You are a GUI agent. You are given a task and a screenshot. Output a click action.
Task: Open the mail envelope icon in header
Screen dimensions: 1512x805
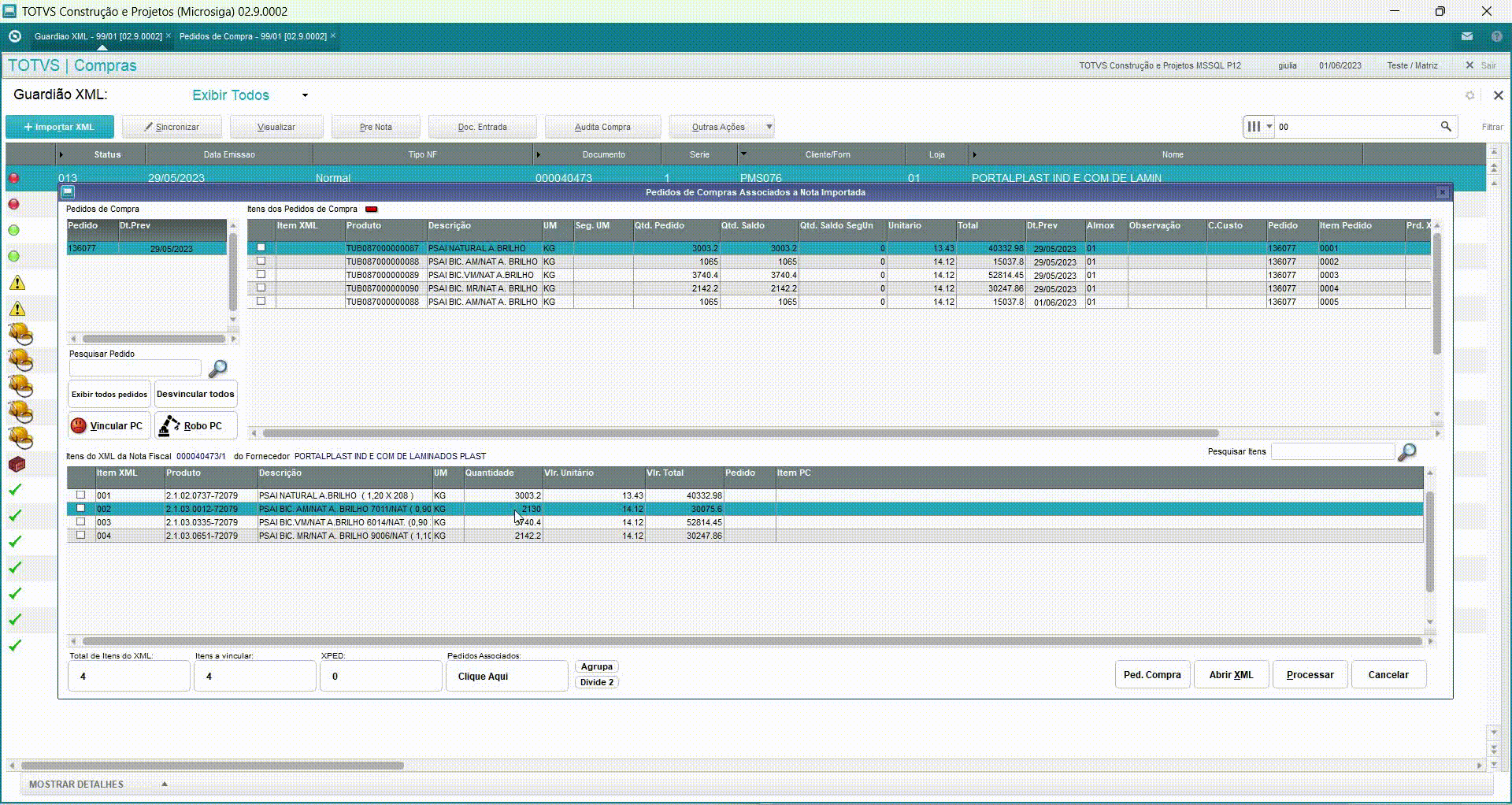(1467, 36)
